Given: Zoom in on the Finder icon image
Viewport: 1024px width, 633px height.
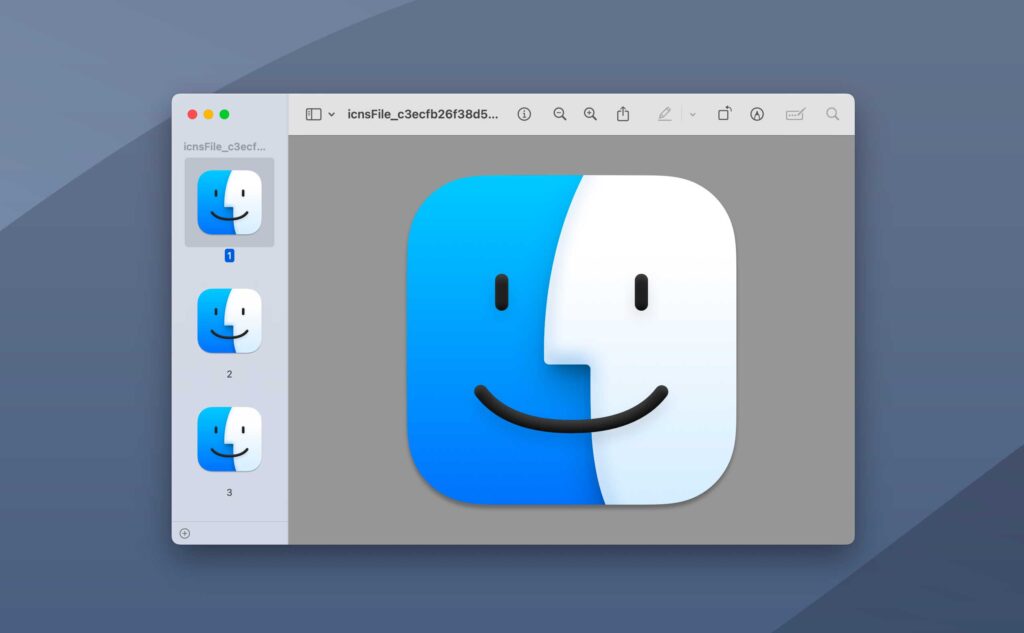Looking at the screenshot, I should click(590, 114).
